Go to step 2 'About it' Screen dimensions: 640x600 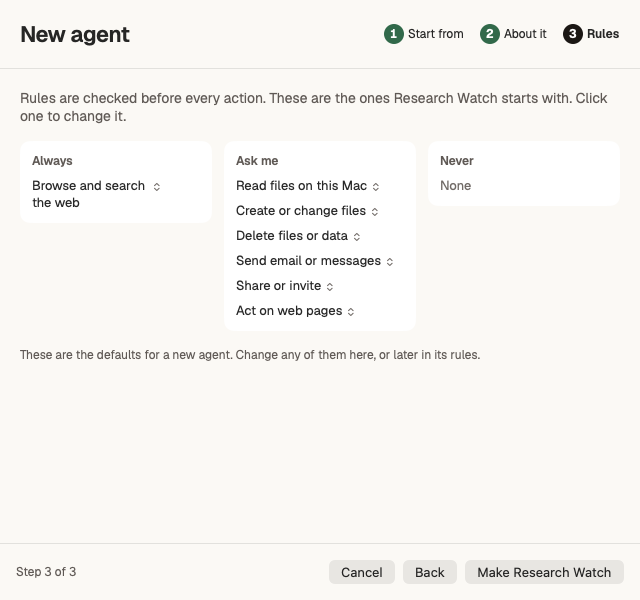coord(513,34)
